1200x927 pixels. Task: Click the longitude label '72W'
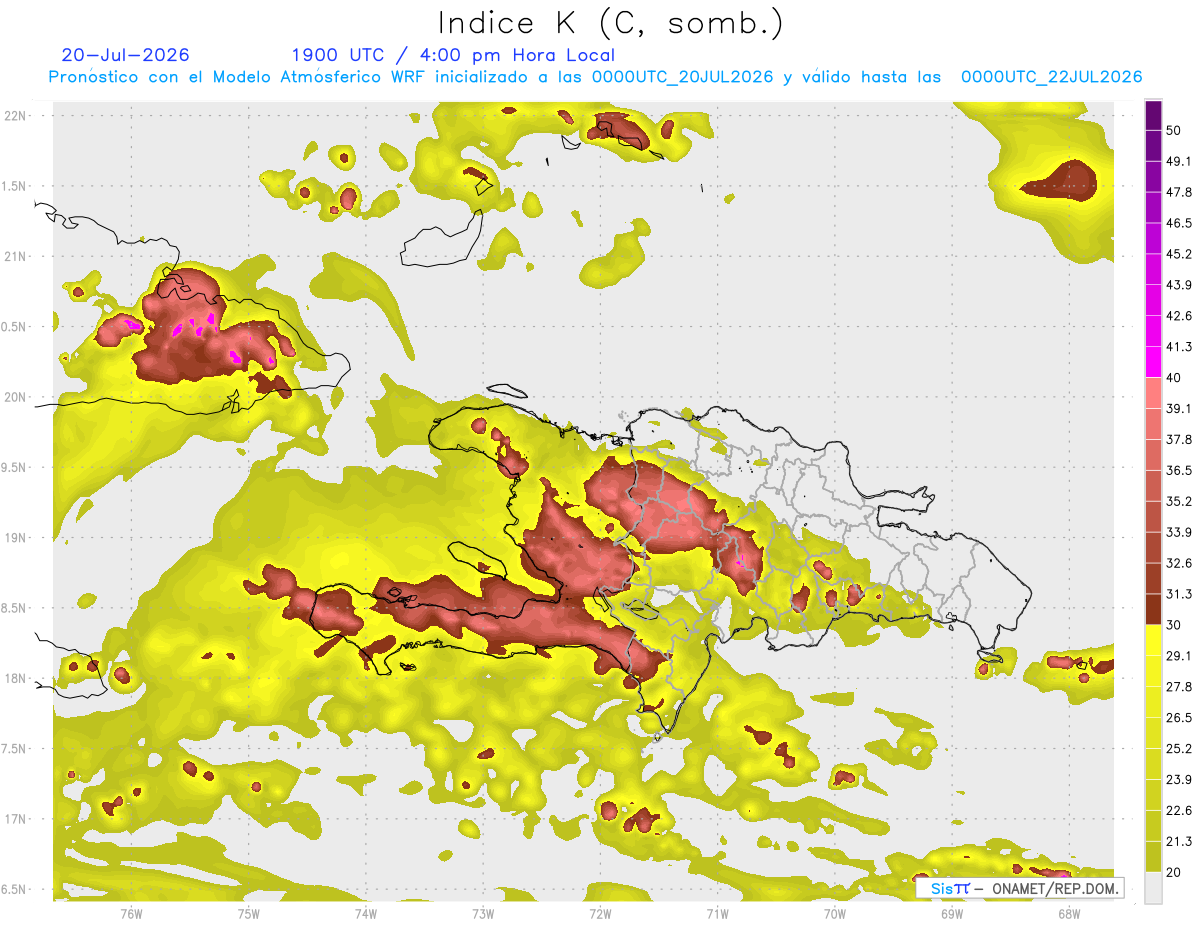coord(600,913)
